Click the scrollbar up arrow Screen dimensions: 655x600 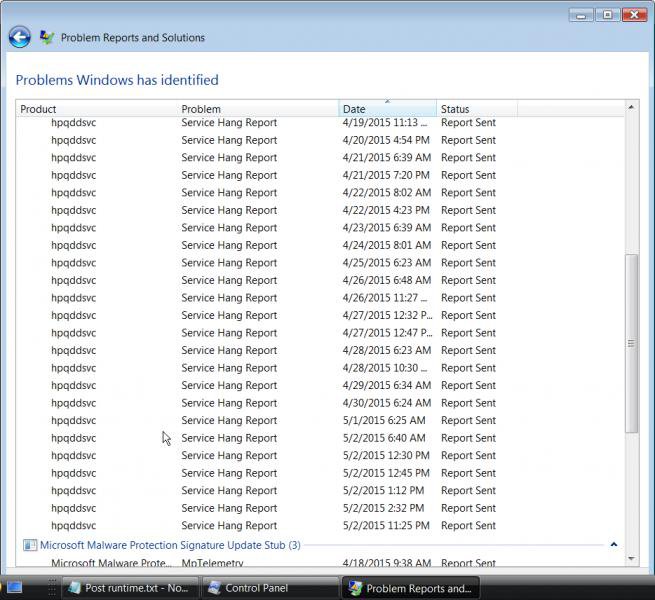[x=631, y=107]
